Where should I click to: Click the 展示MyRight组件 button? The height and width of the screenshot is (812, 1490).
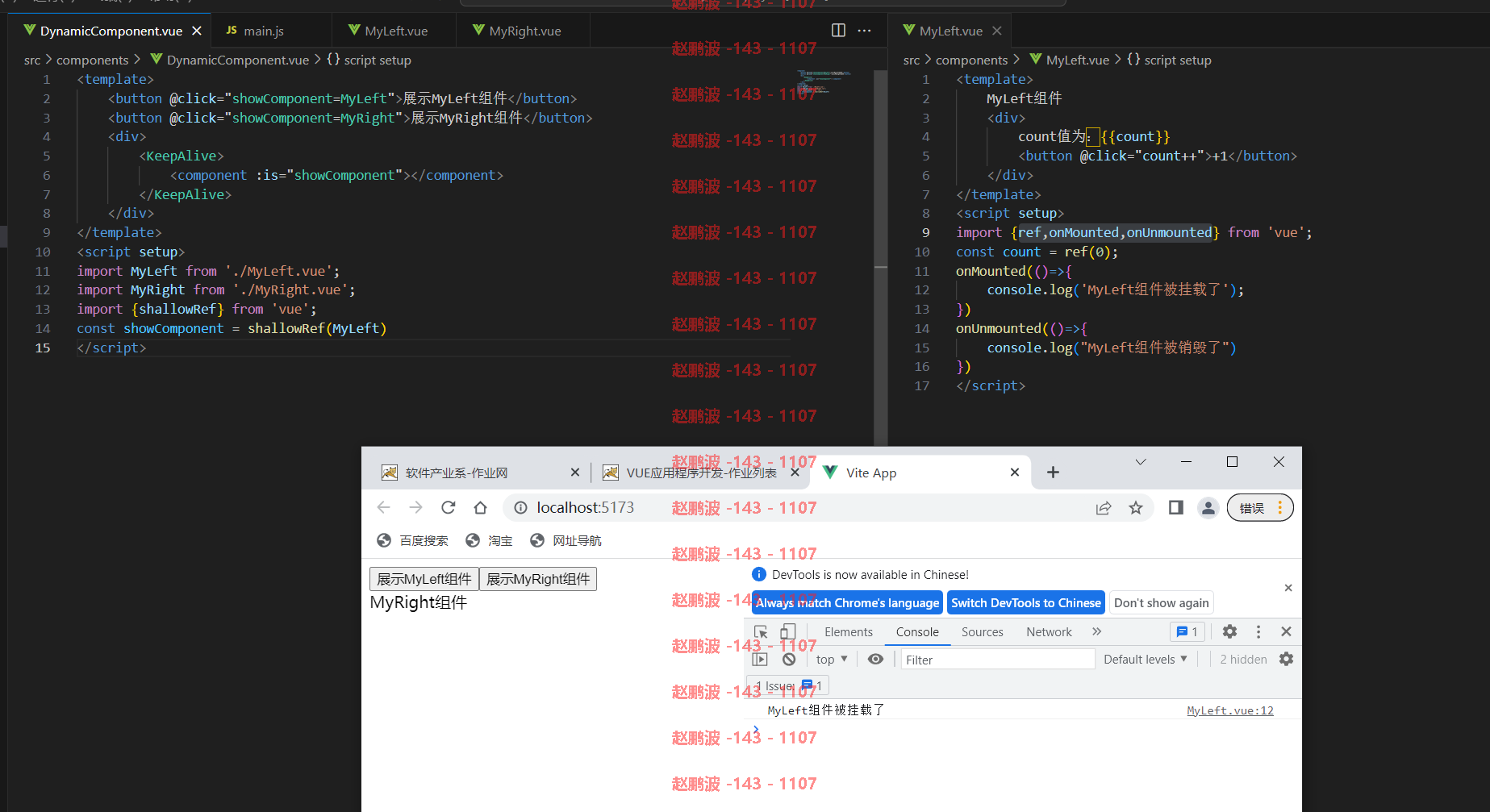(x=538, y=579)
